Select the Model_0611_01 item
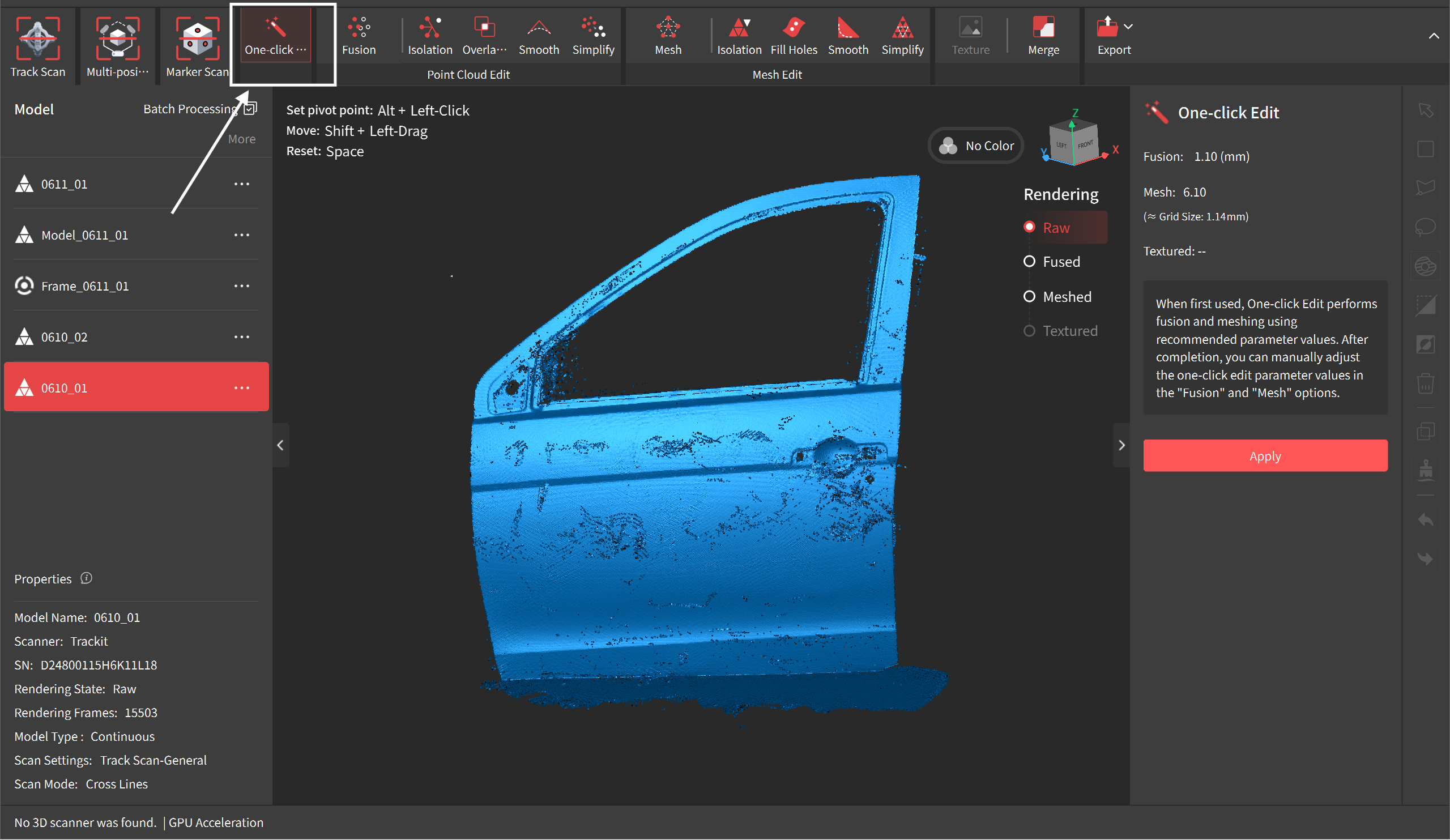 tap(136, 234)
